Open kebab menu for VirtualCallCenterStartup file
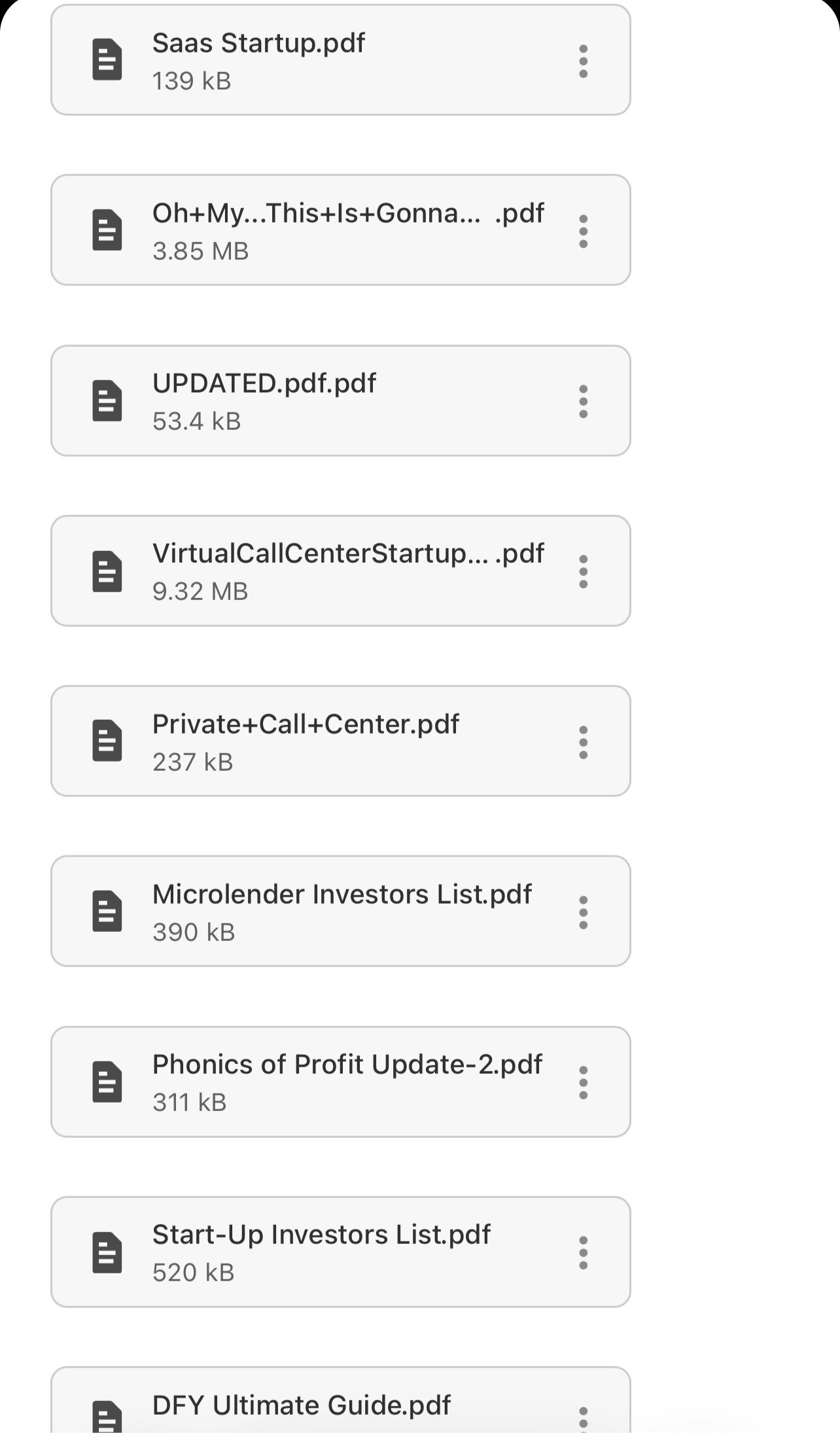 click(583, 571)
